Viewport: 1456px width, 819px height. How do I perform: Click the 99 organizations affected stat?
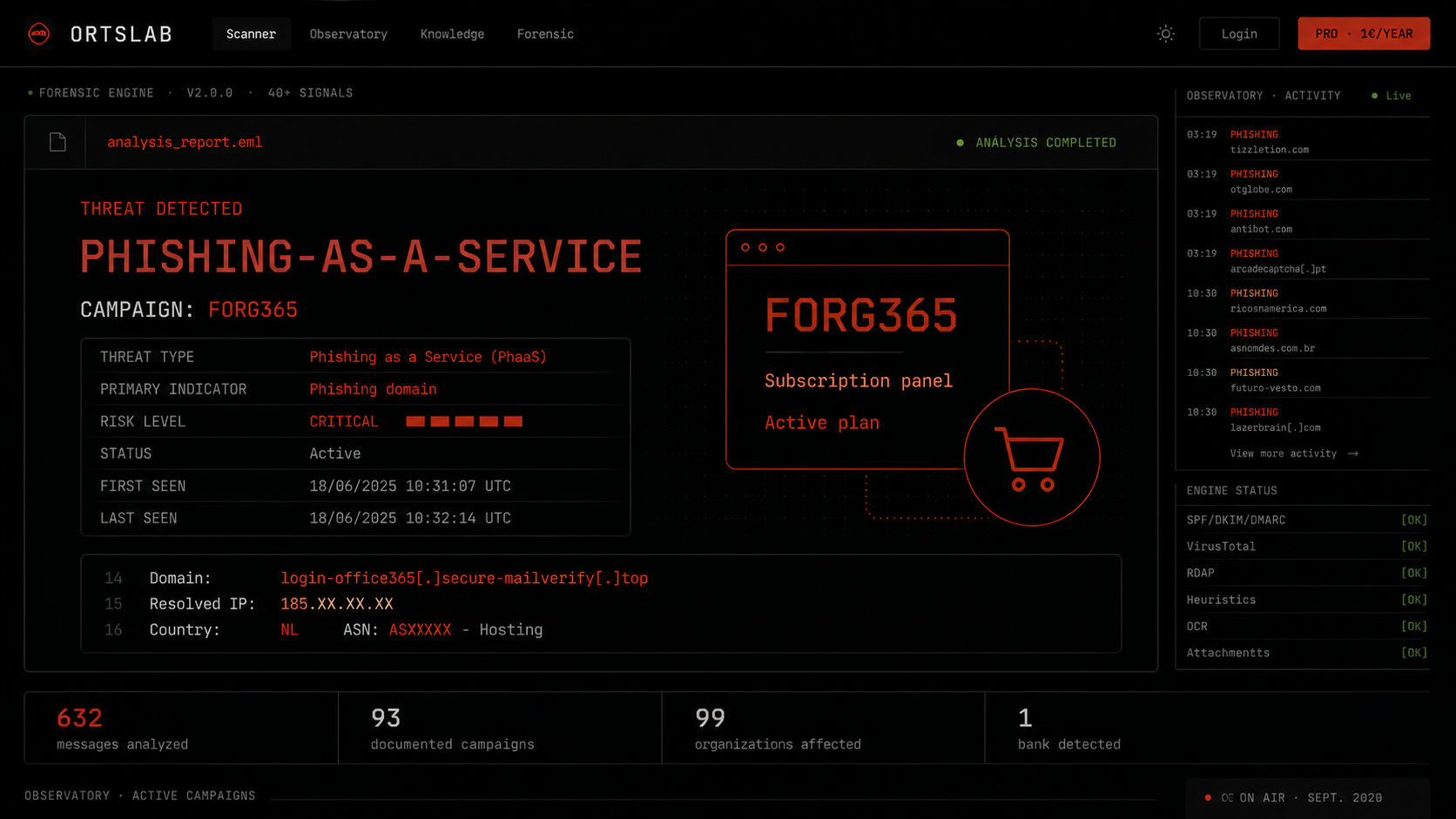click(823, 728)
